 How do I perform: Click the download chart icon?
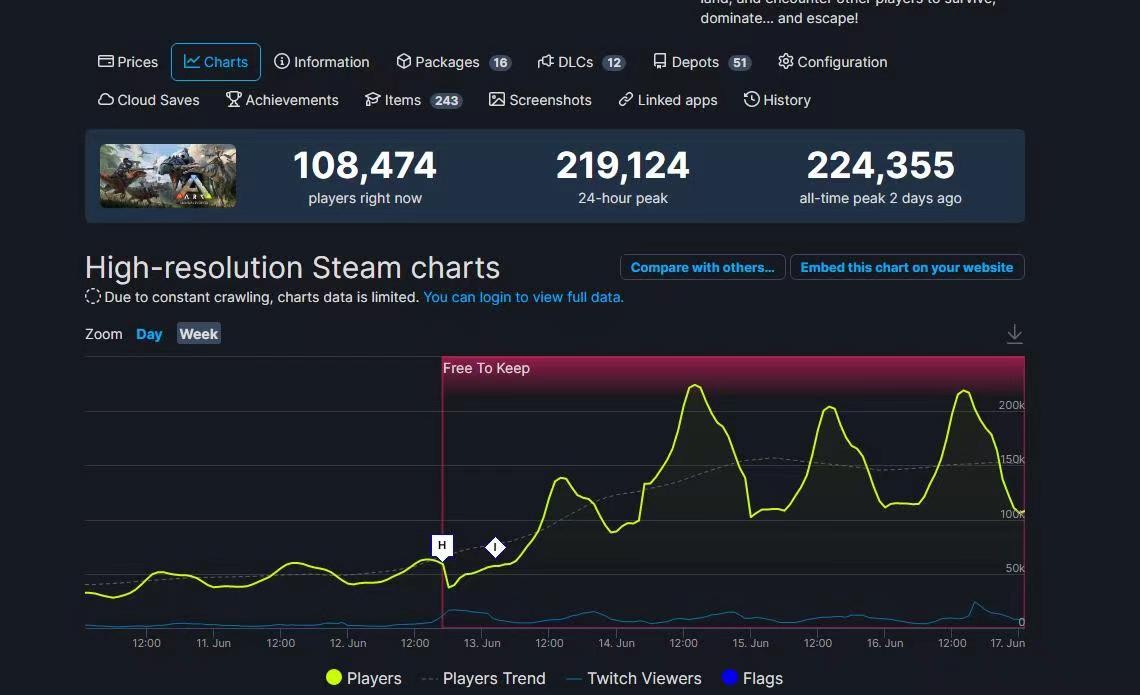[x=1014, y=333]
